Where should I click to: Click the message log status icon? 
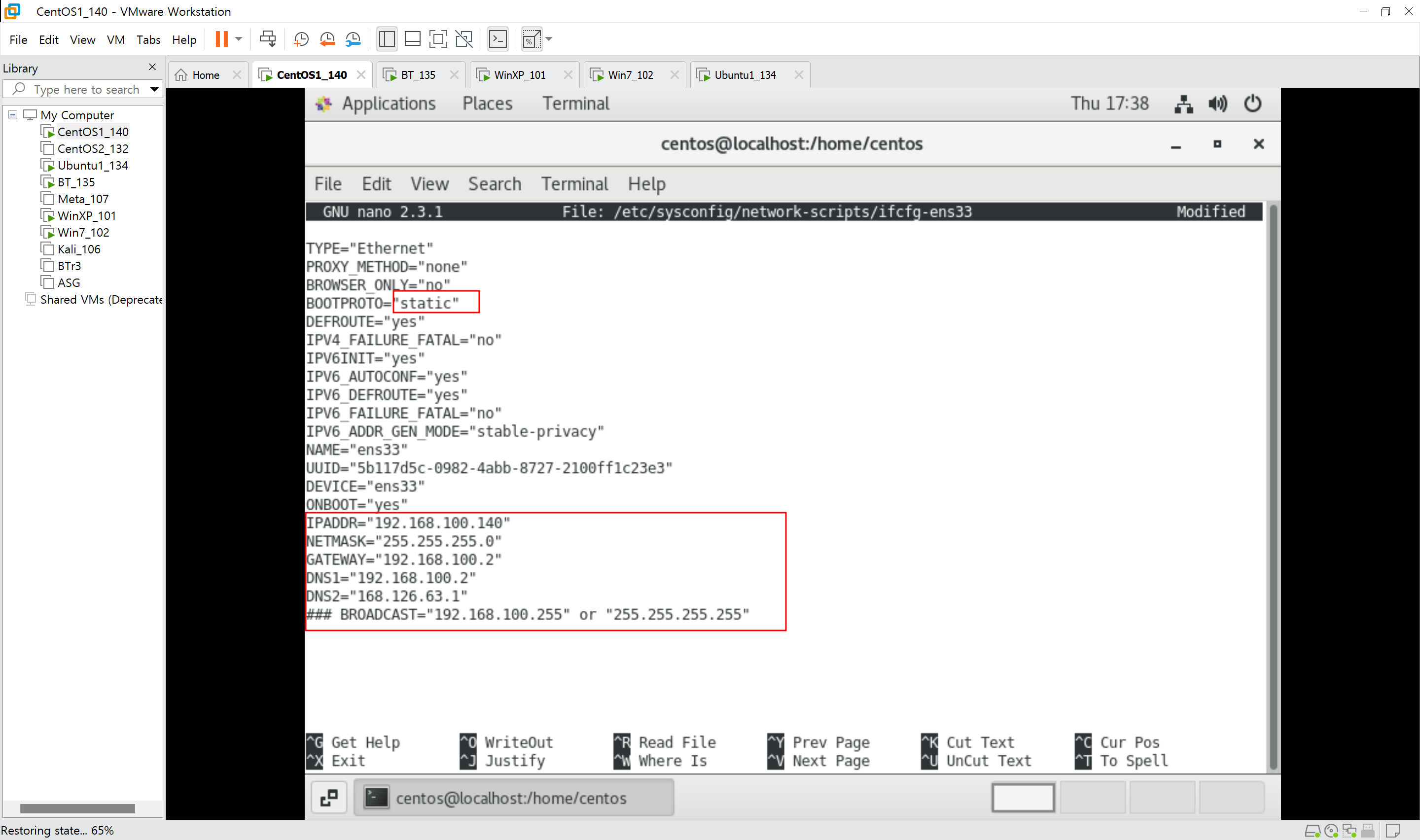coord(1393,831)
